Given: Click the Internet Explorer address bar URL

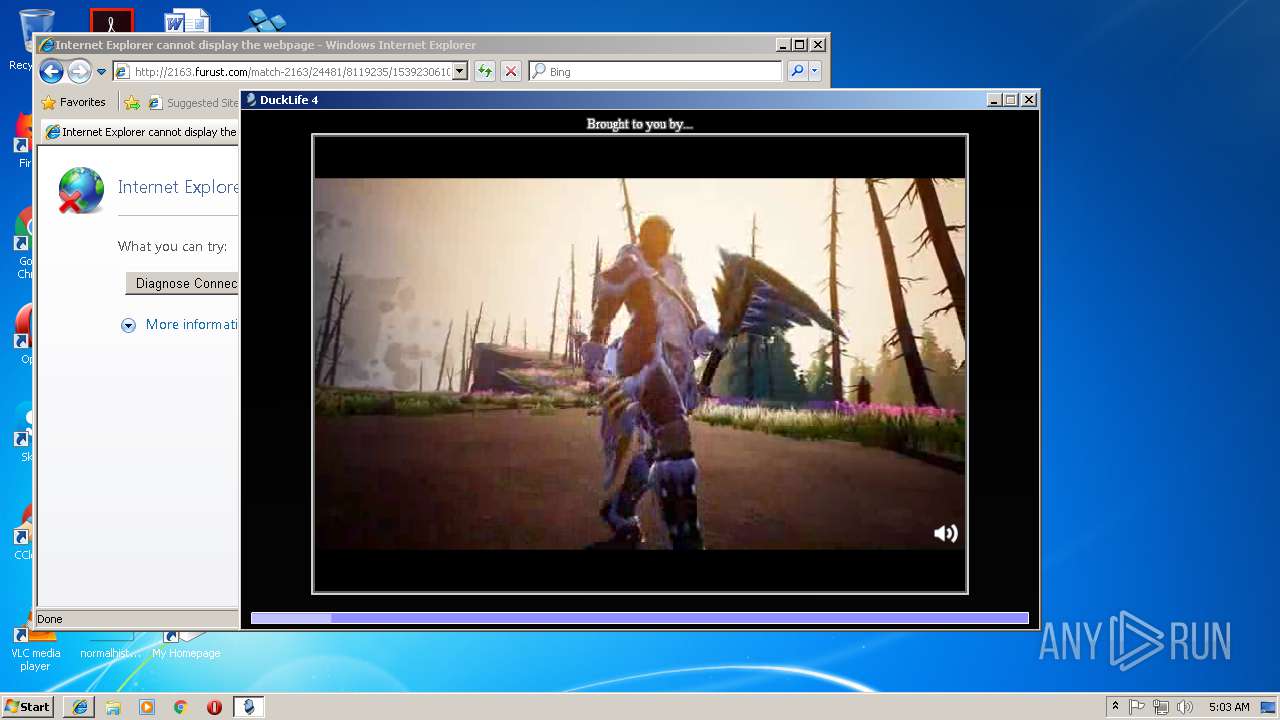Looking at the screenshot, I should click(x=292, y=72).
